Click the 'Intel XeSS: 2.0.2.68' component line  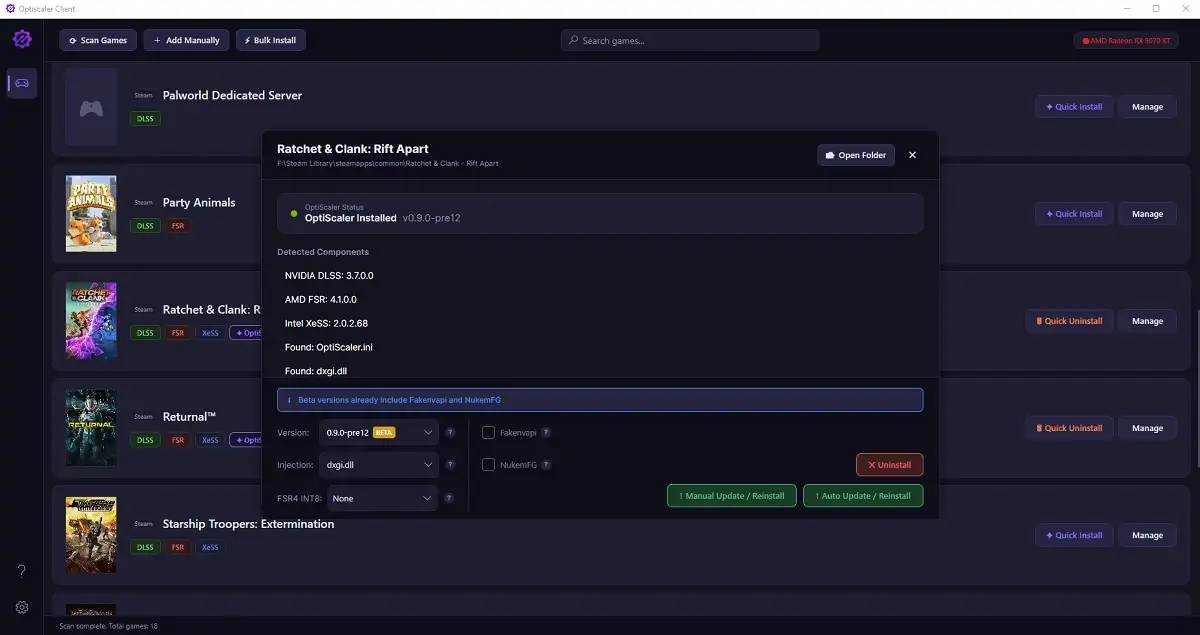327,323
